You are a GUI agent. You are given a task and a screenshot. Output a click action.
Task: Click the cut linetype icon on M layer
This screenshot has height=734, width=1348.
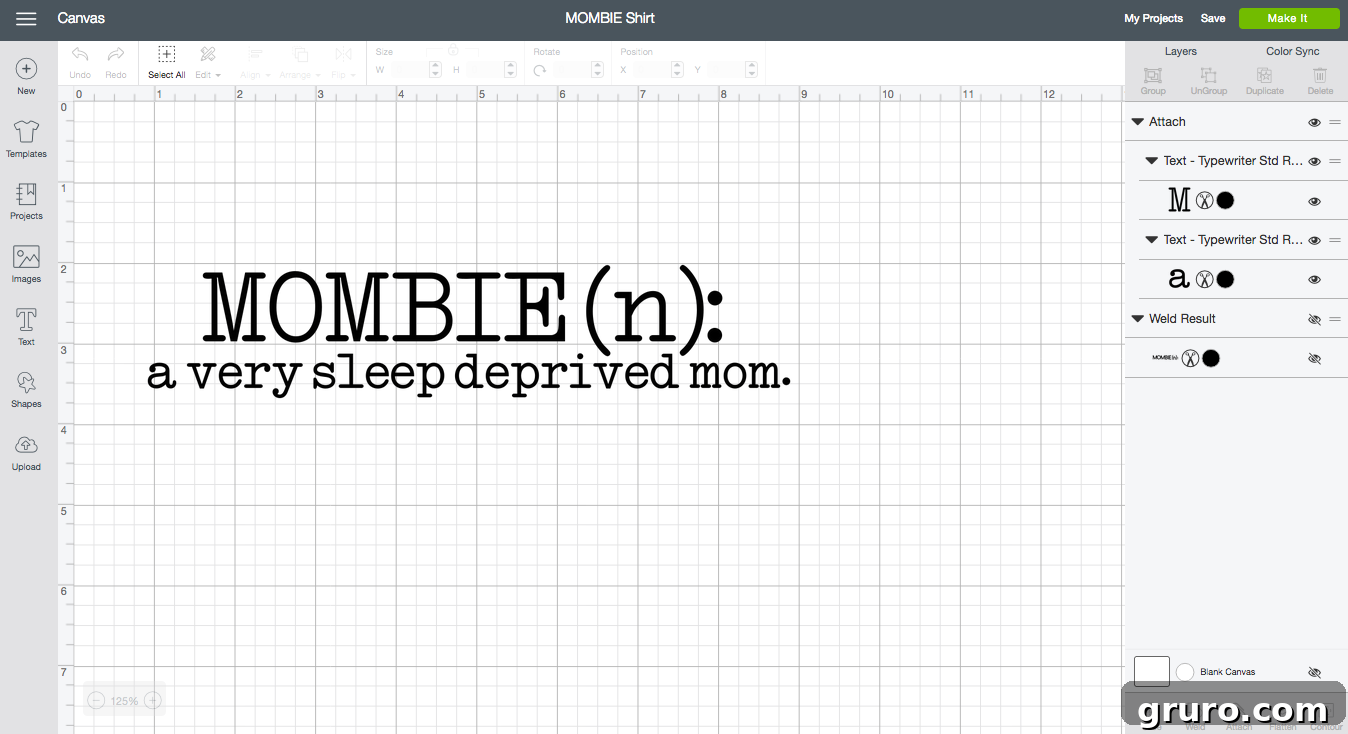click(x=1204, y=201)
